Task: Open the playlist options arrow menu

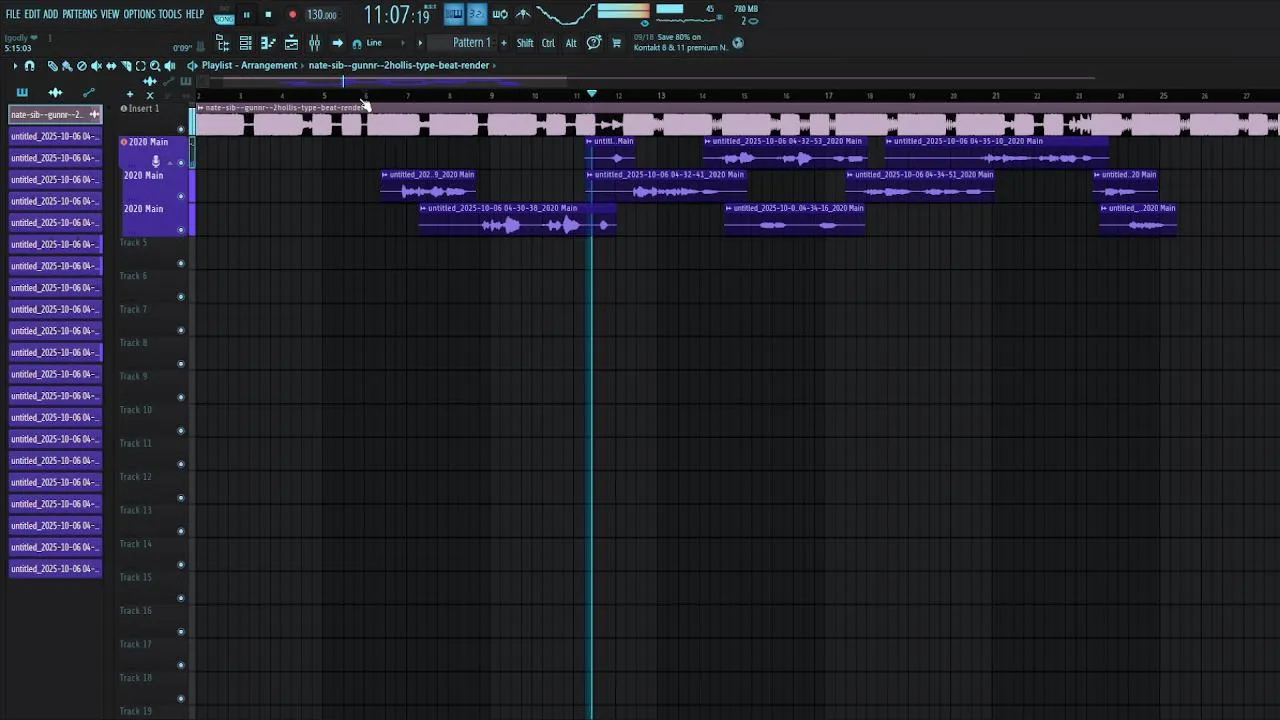Action: [x=15, y=65]
